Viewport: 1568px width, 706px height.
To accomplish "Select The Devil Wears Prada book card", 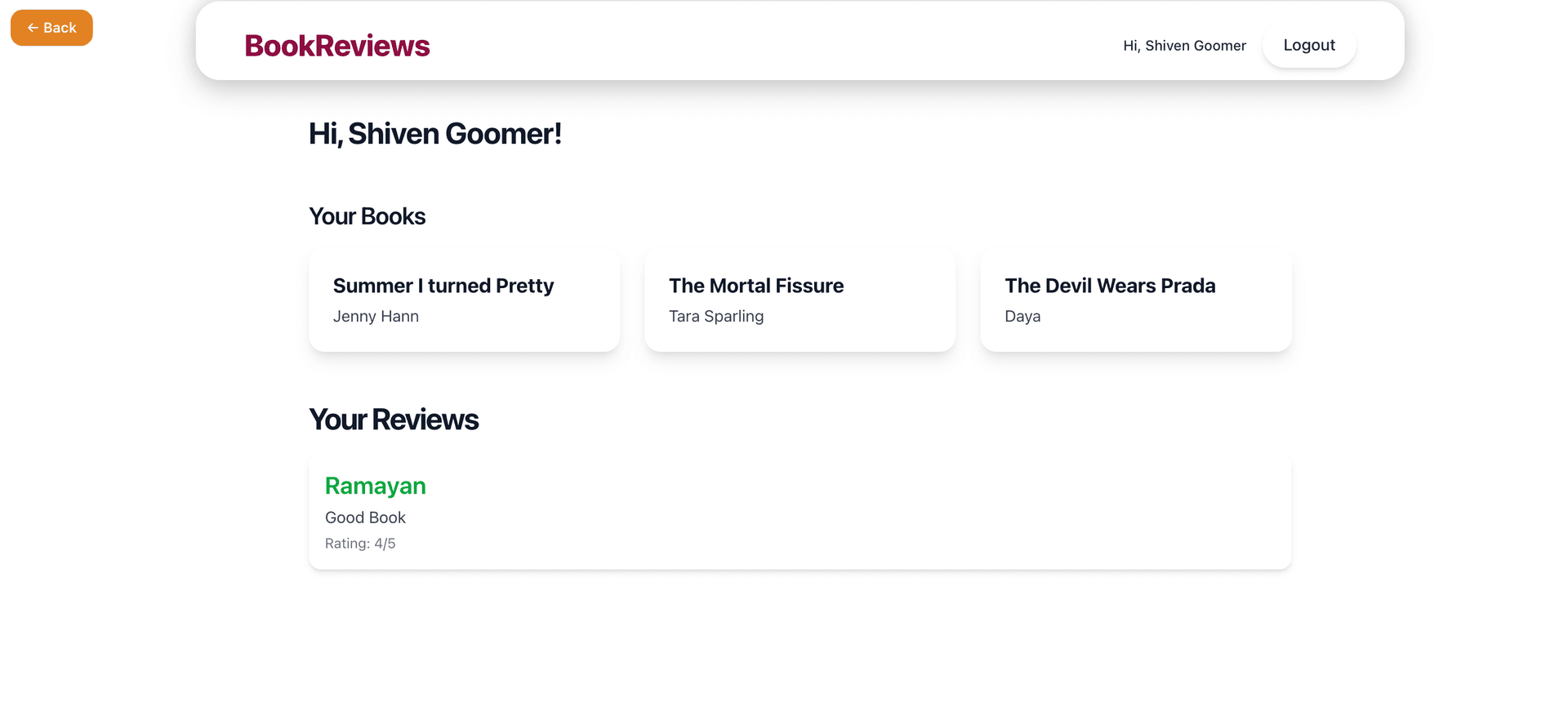I will (1135, 300).
